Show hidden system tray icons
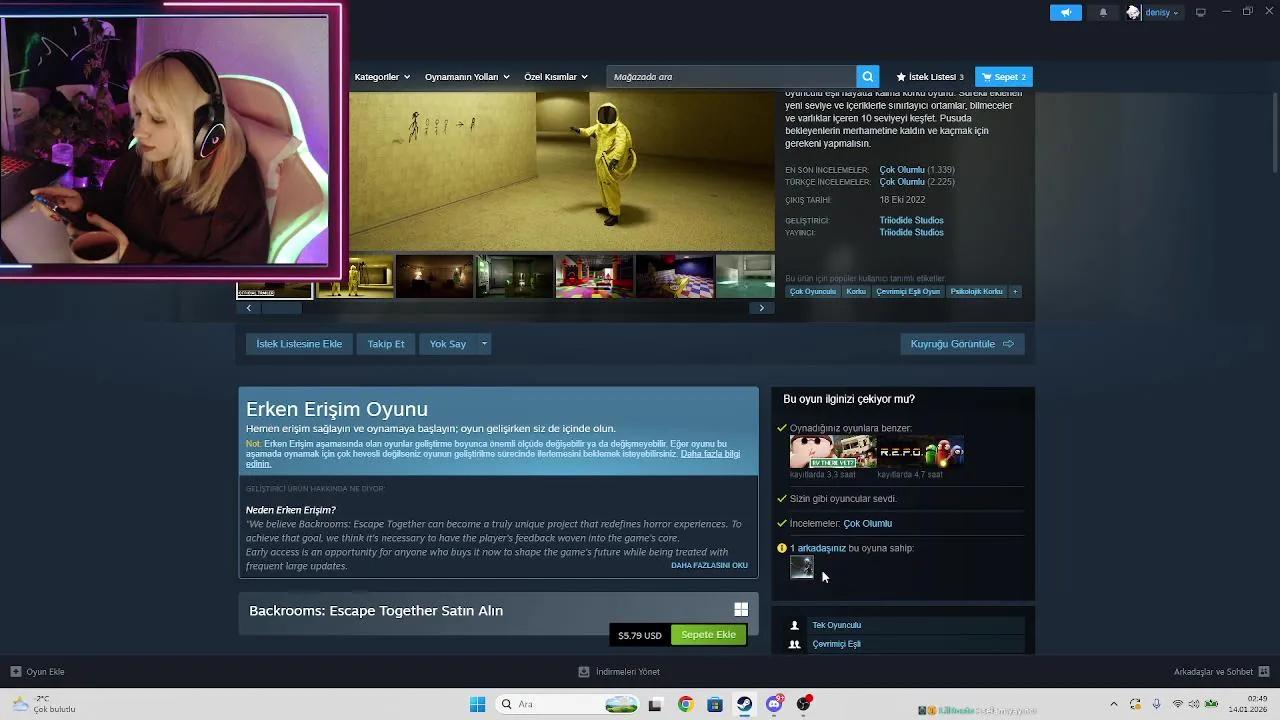The image size is (1280, 720). click(x=1113, y=704)
